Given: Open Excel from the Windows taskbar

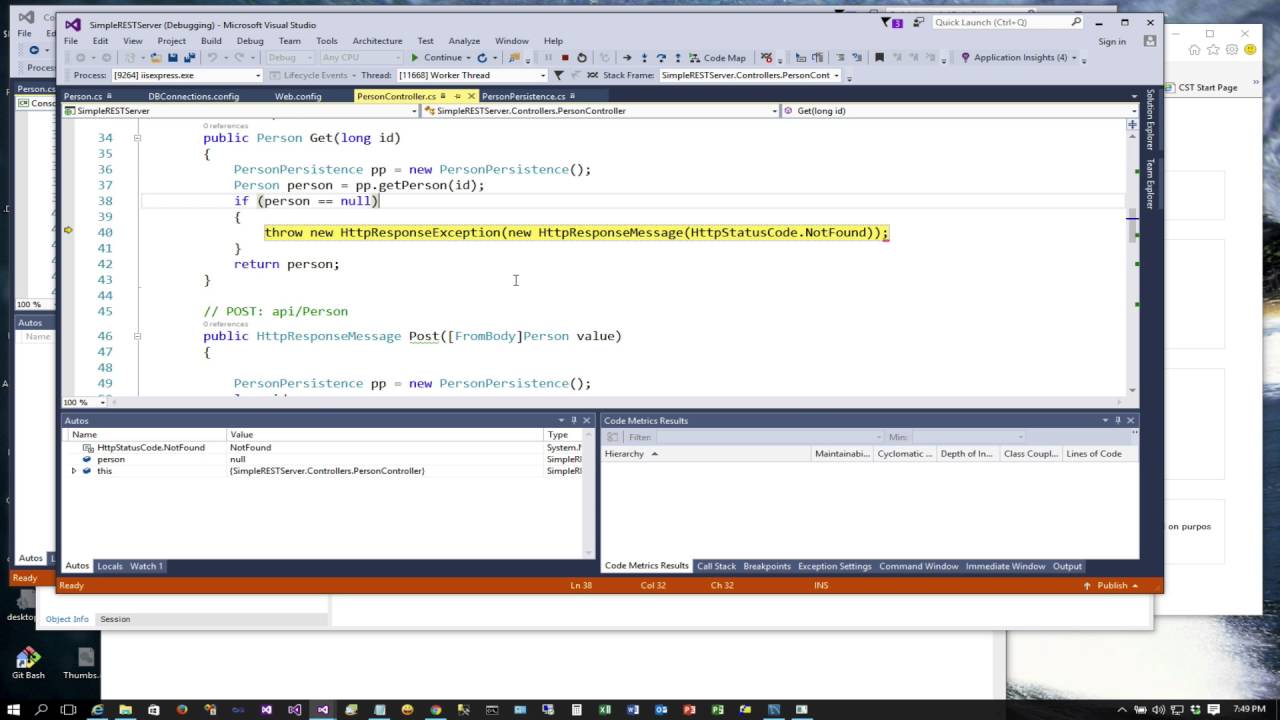Looking at the screenshot, I should (x=604, y=709).
